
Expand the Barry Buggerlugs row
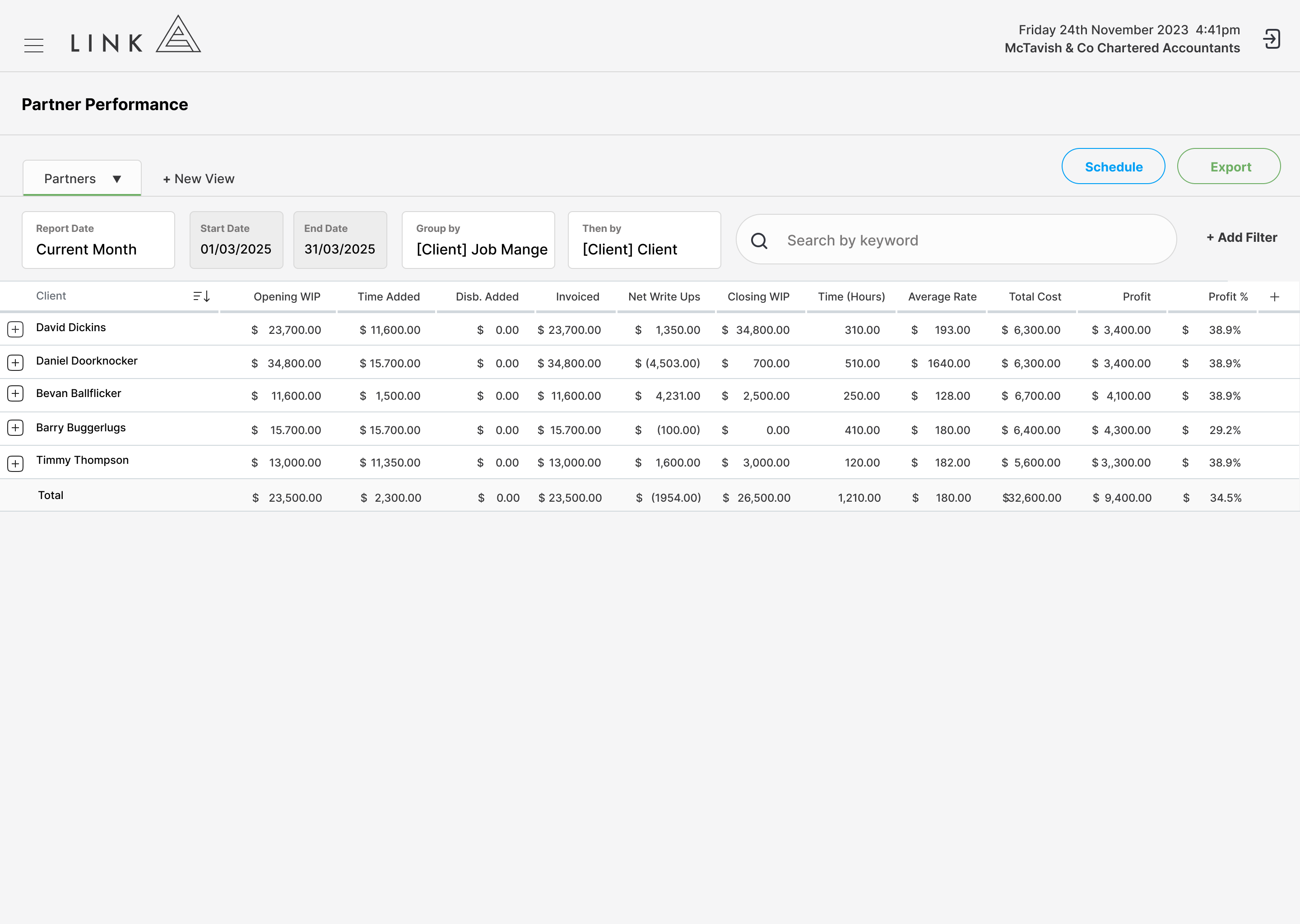click(15, 428)
